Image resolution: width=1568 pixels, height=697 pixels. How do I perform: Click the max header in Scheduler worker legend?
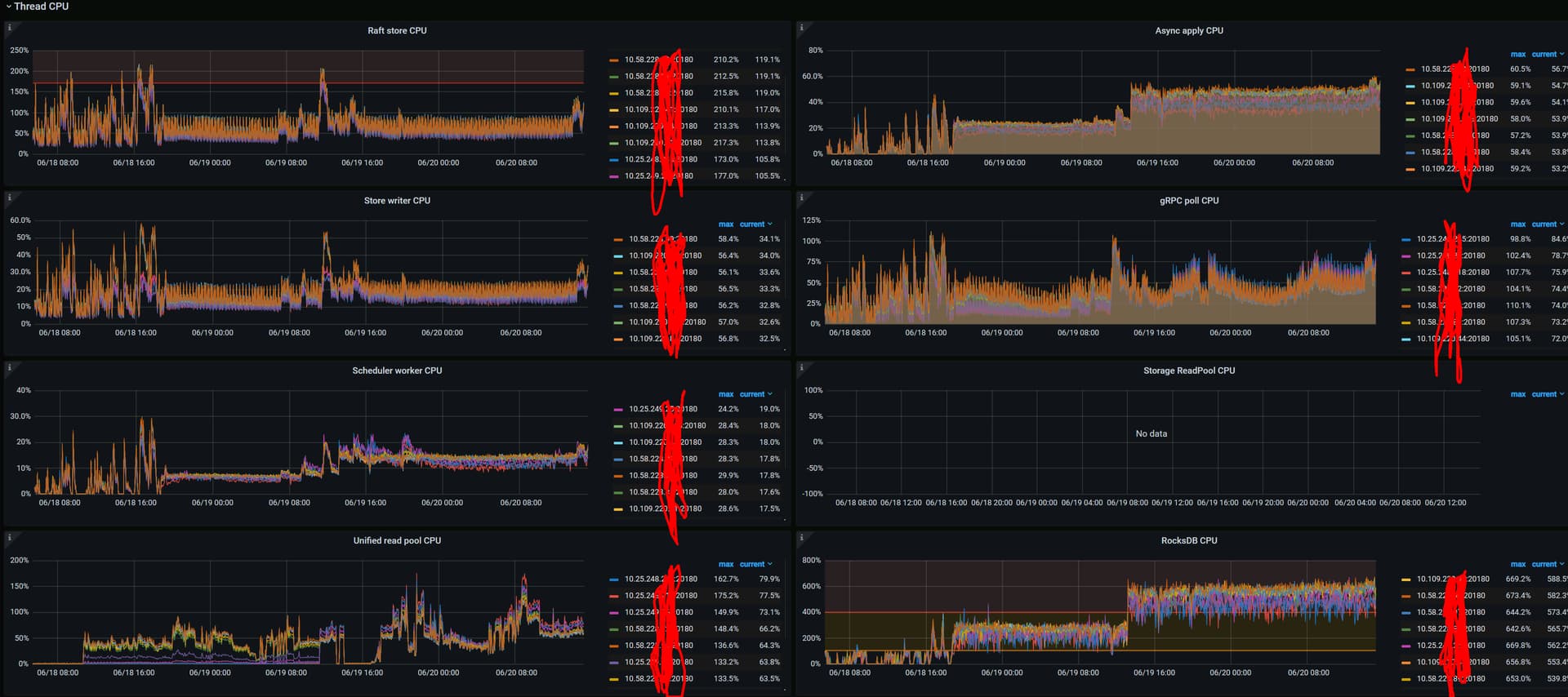click(725, 394)
